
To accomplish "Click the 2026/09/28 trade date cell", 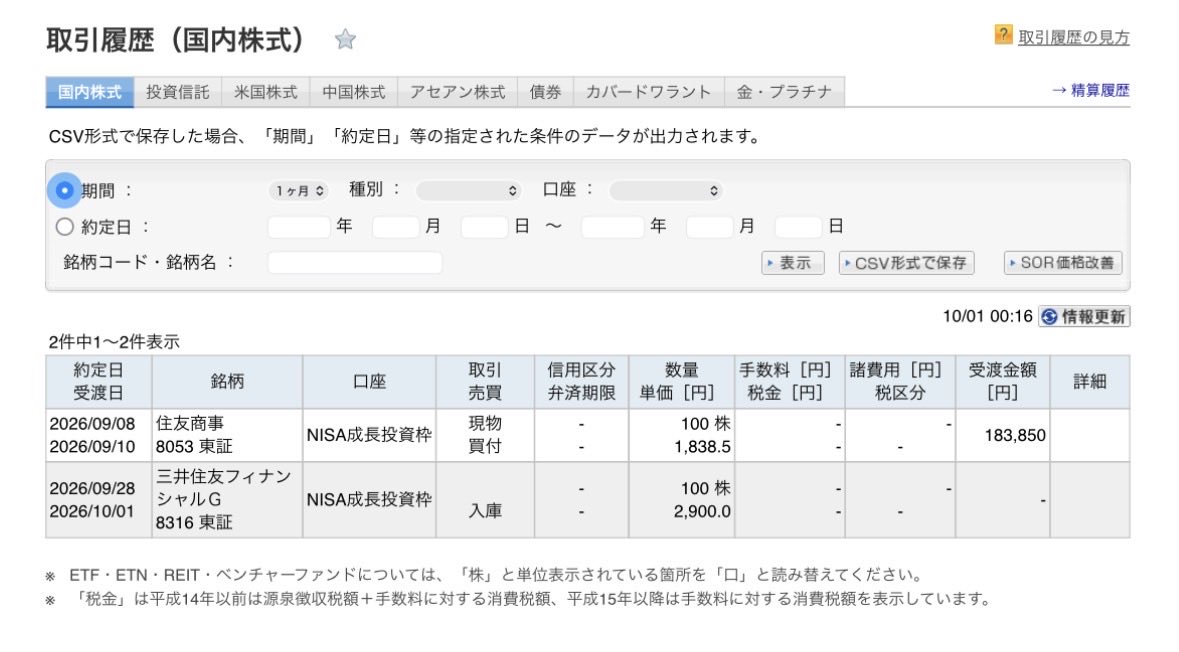I will (x=92, y=488).
